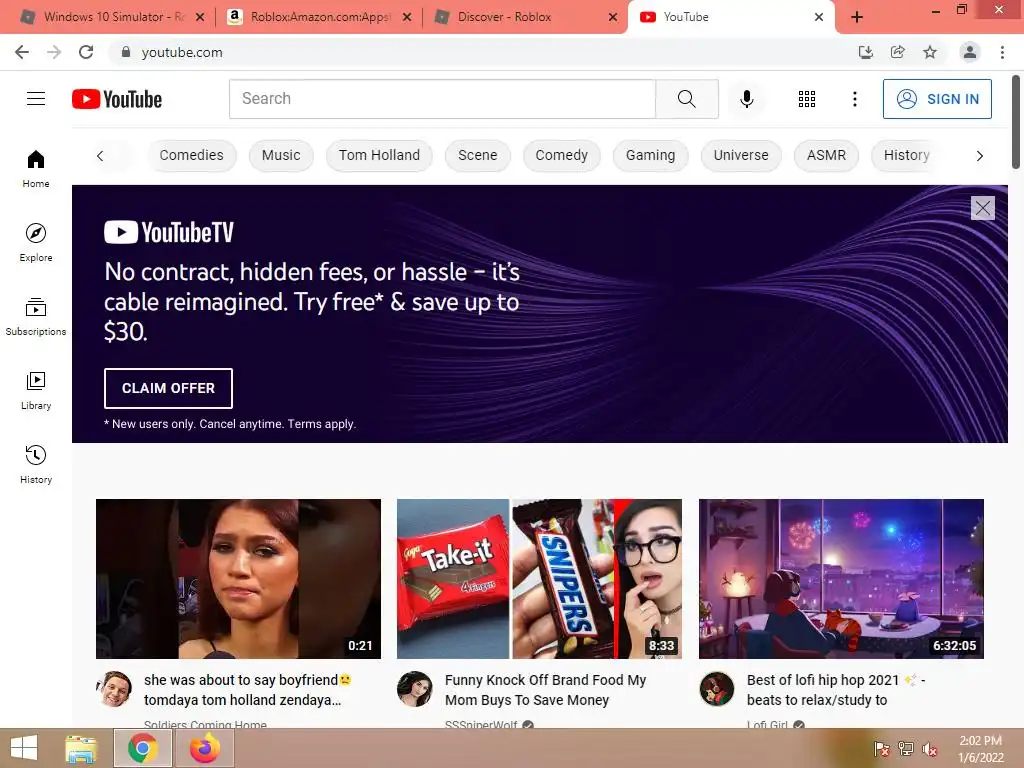The width and height of the screenshot is (1024, 768).
Task: Share this page icon
Action: (x=897, y=52)
